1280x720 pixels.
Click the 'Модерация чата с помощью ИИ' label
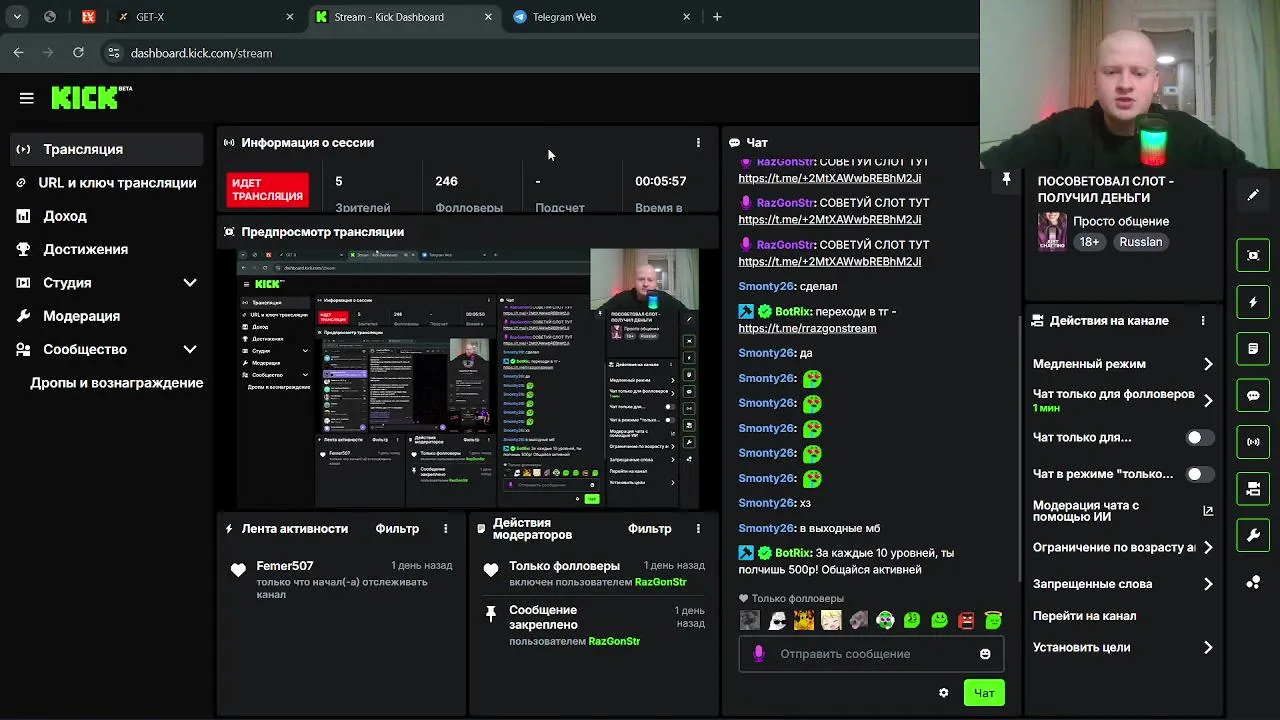(1085, 511)
